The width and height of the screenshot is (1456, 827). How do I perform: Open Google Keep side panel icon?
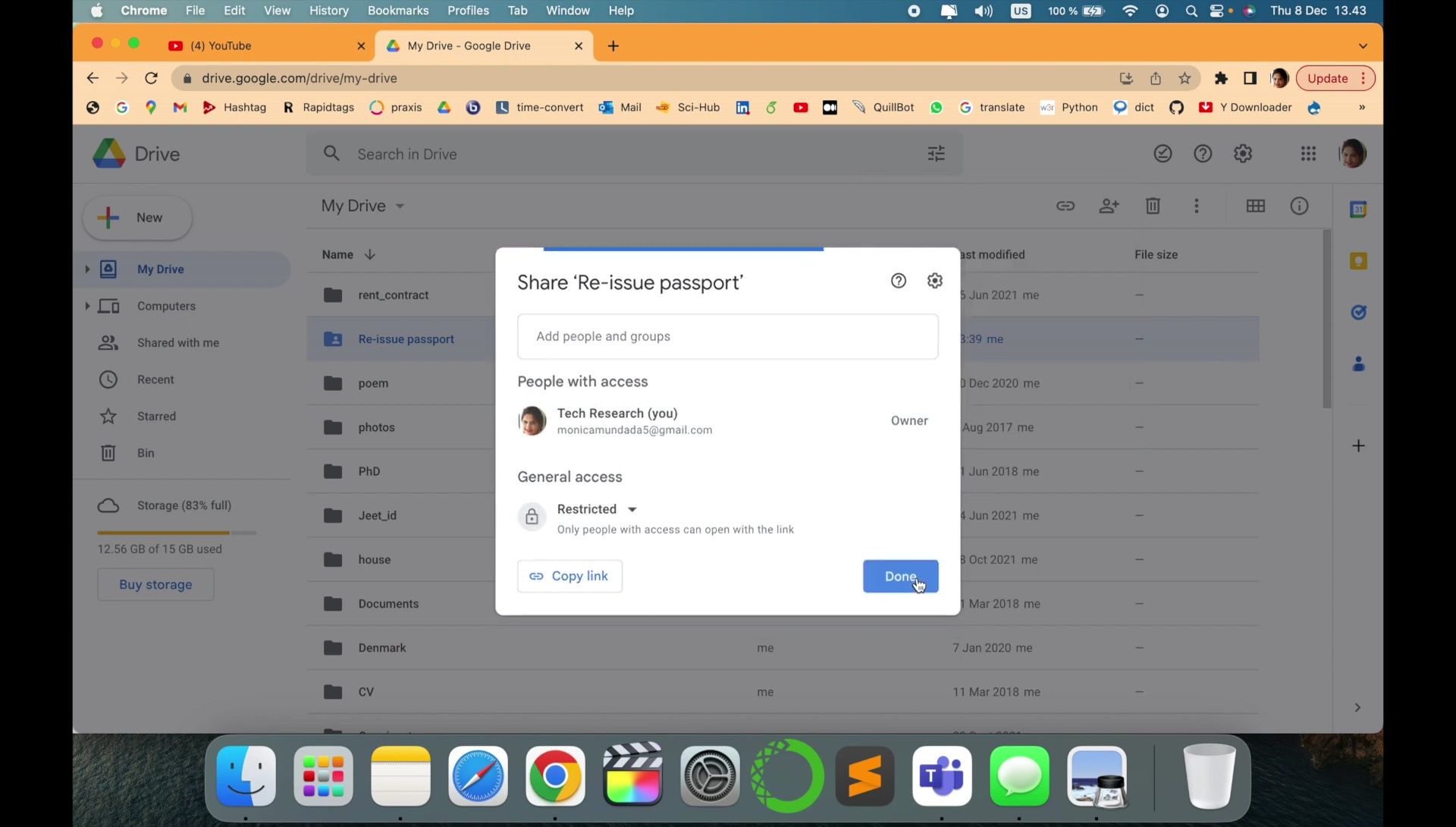click(1358, 261)
